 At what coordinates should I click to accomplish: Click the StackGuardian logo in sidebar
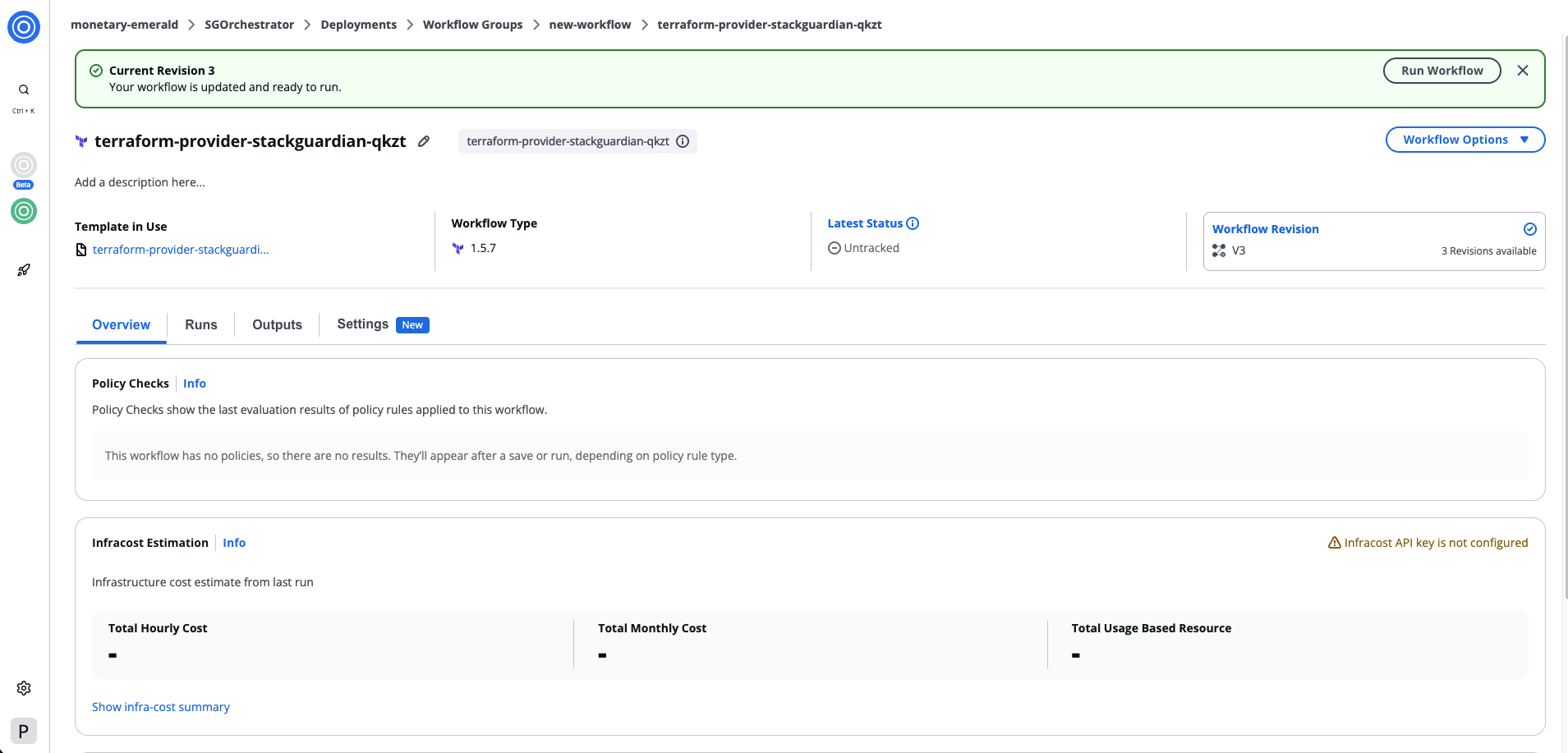pyautogui.click(x=24, y=27)
